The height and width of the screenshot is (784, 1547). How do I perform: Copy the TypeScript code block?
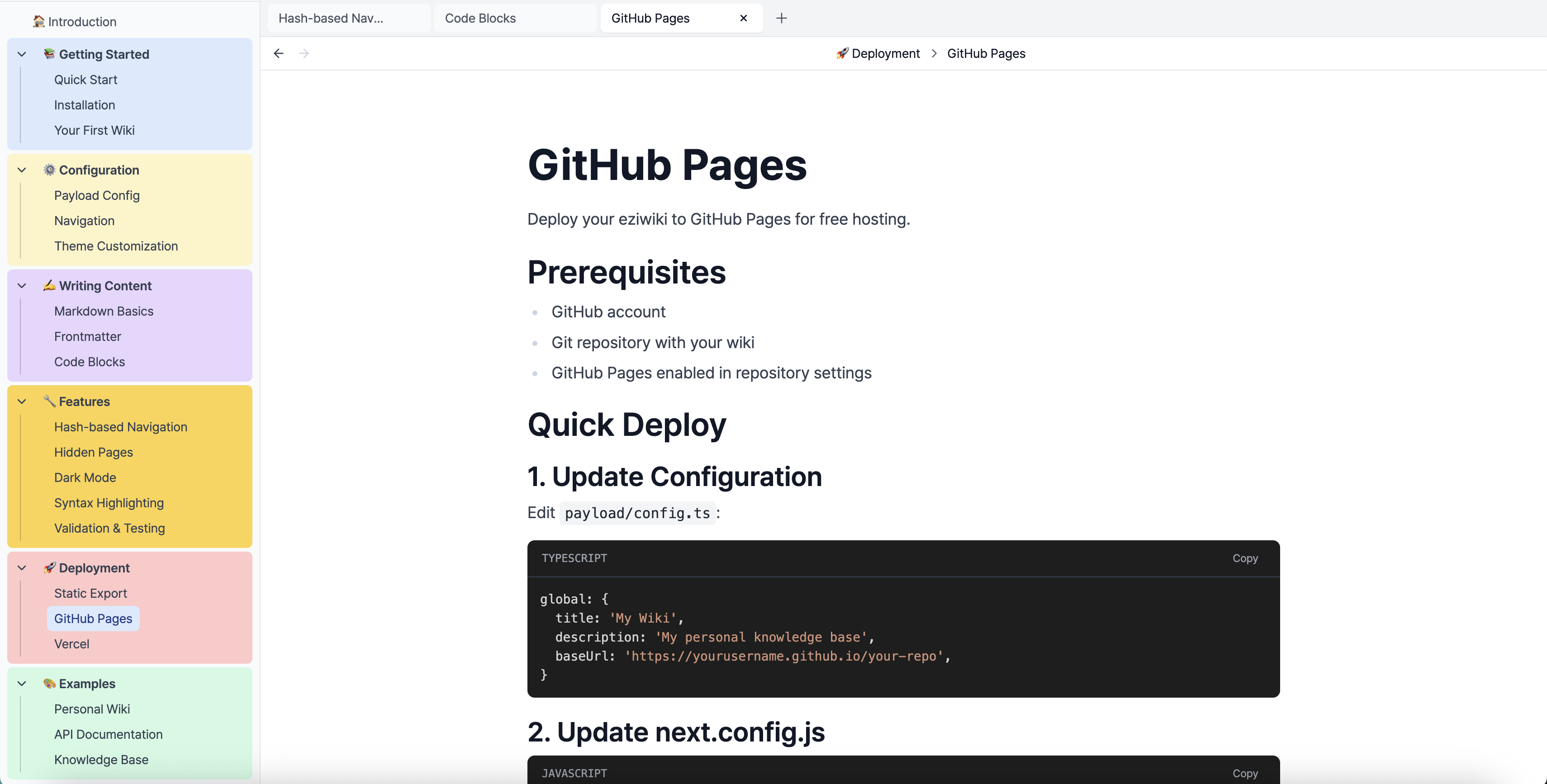1244,557
